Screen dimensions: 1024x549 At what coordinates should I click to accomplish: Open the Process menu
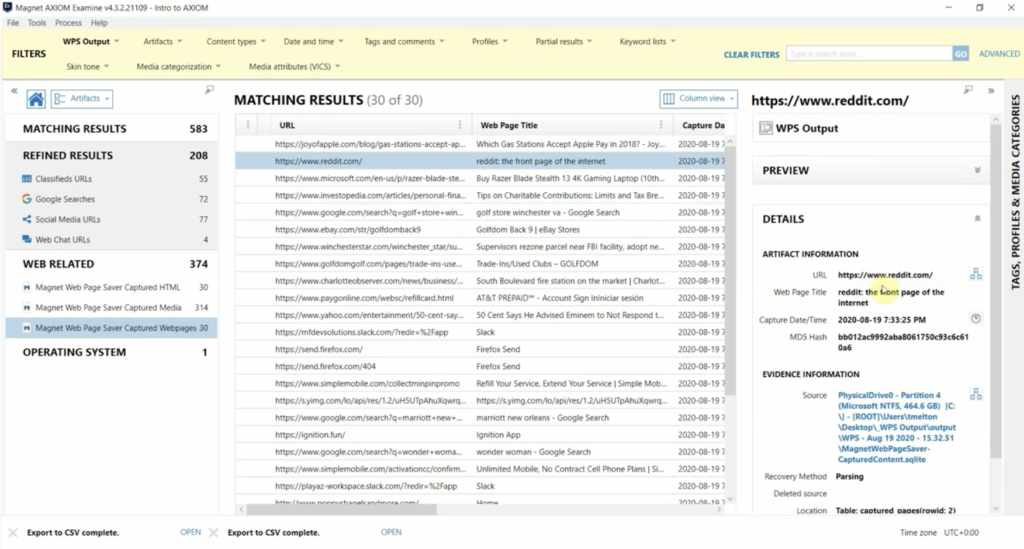pos(69,23)
